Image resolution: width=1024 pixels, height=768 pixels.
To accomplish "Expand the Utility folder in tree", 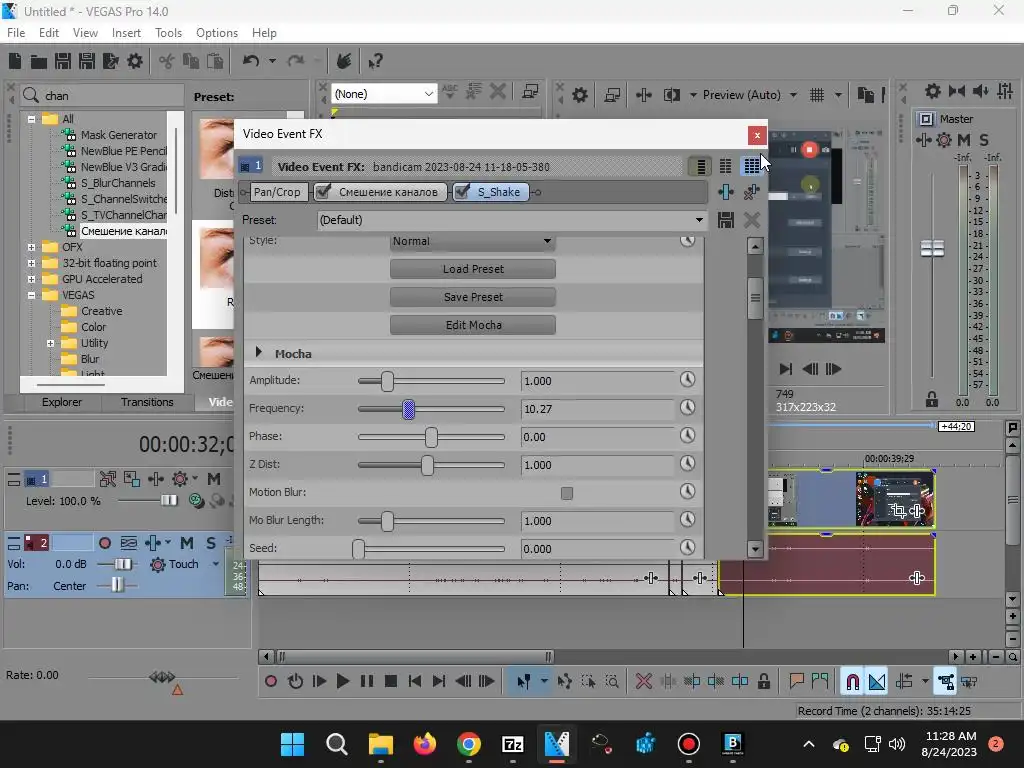I will [50, 343].
